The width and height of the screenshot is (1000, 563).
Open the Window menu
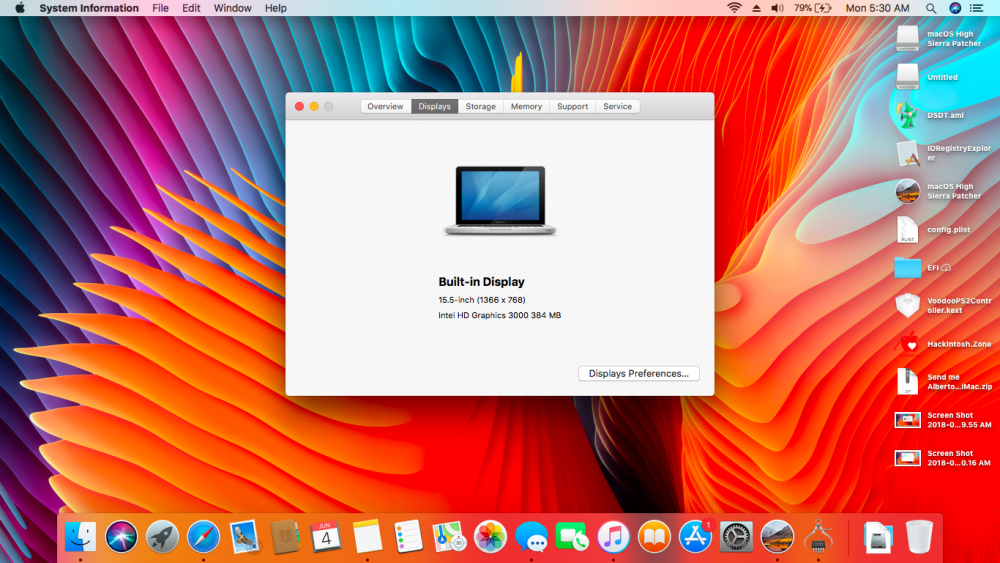tap(232, 8)
